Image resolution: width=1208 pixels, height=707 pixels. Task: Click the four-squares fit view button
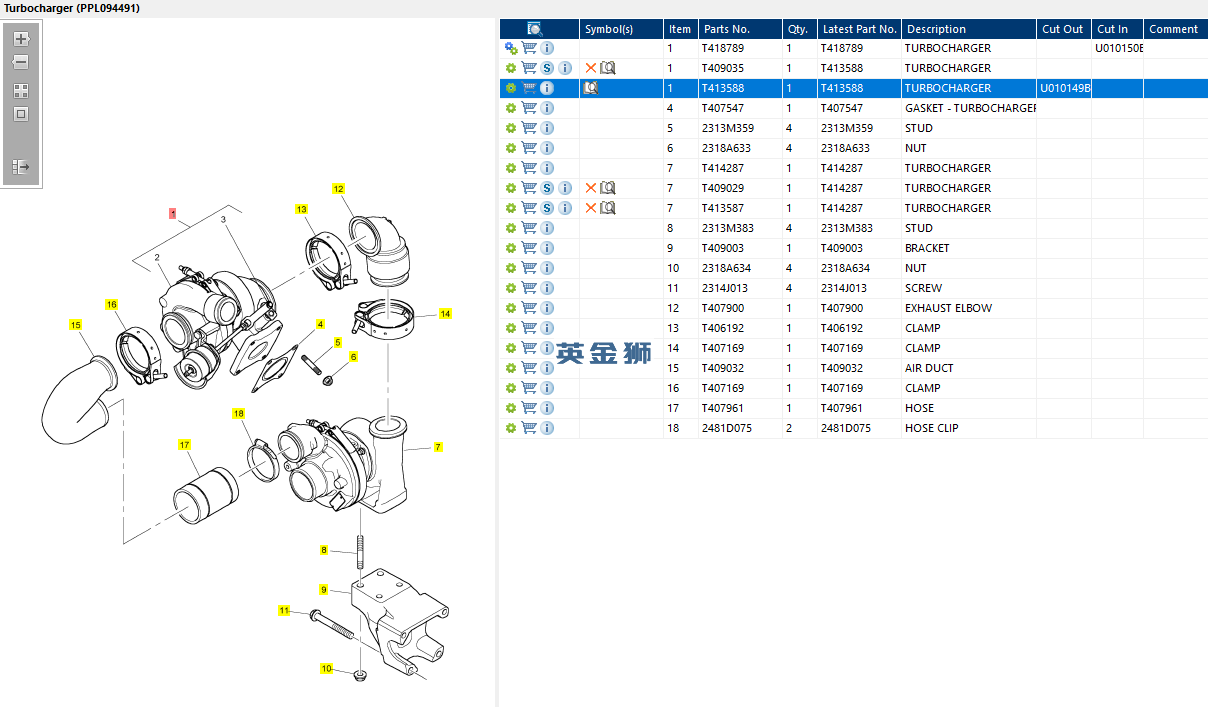click(21, 90)
